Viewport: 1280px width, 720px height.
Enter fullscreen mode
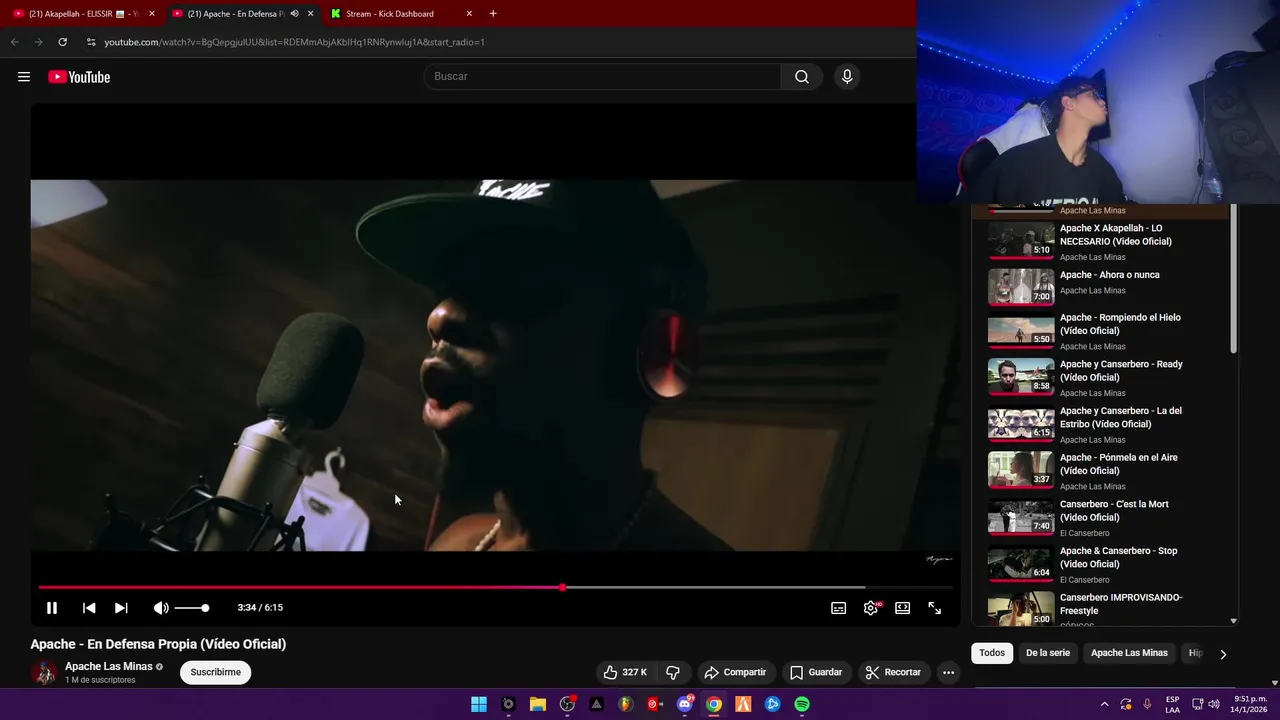click(x=935, y=608)
